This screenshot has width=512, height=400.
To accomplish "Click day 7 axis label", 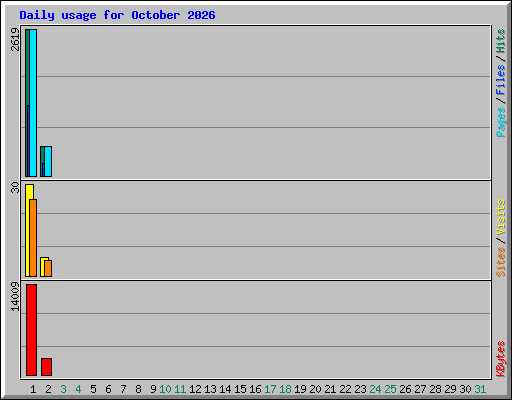I will [x=123, y=389].
